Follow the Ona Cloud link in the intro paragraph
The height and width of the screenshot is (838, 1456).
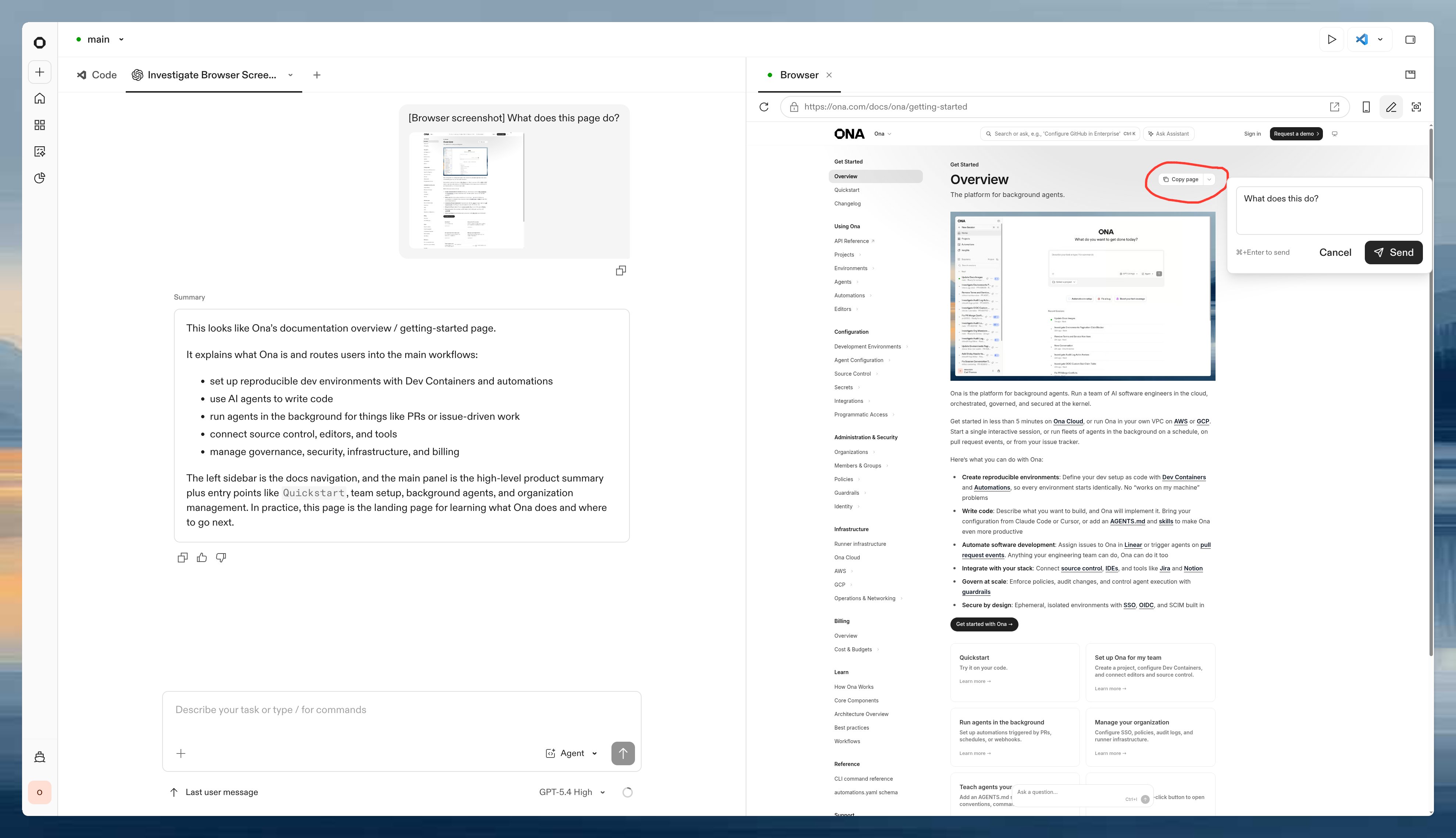1068,421
